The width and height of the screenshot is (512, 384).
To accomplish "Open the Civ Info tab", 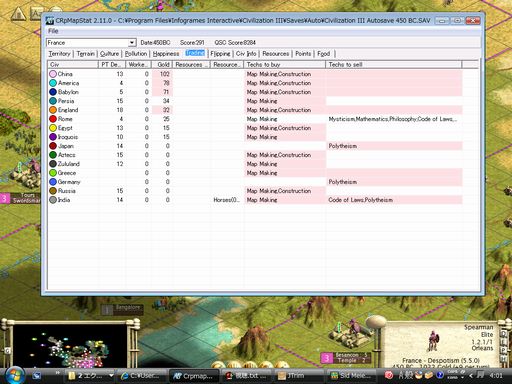I will [x=246, y=54].
